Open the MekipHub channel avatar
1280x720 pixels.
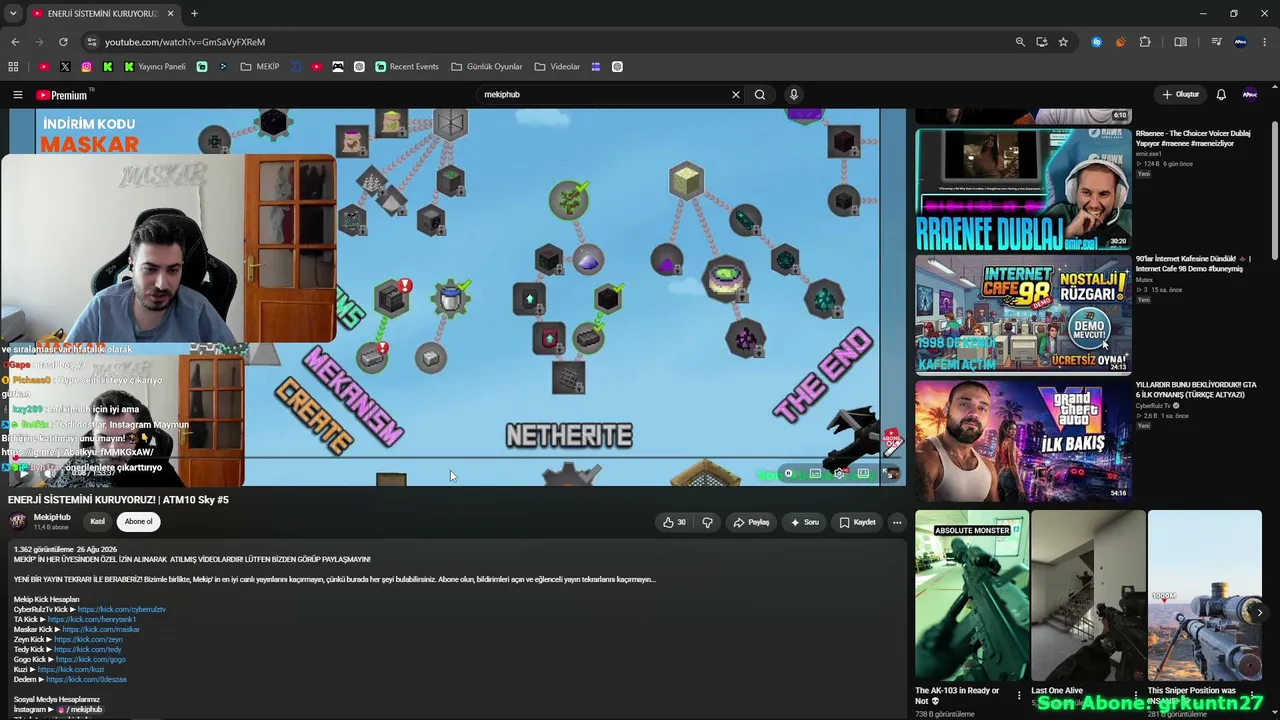[18, 521]
